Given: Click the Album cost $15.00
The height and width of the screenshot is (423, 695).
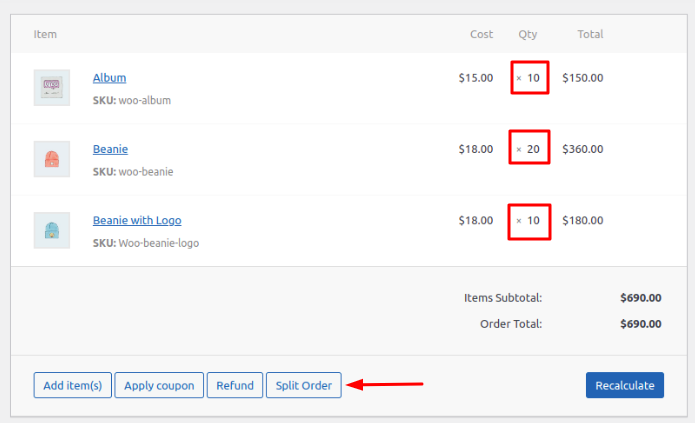Looking at the screenshot, I should click(x=476, y=78).
